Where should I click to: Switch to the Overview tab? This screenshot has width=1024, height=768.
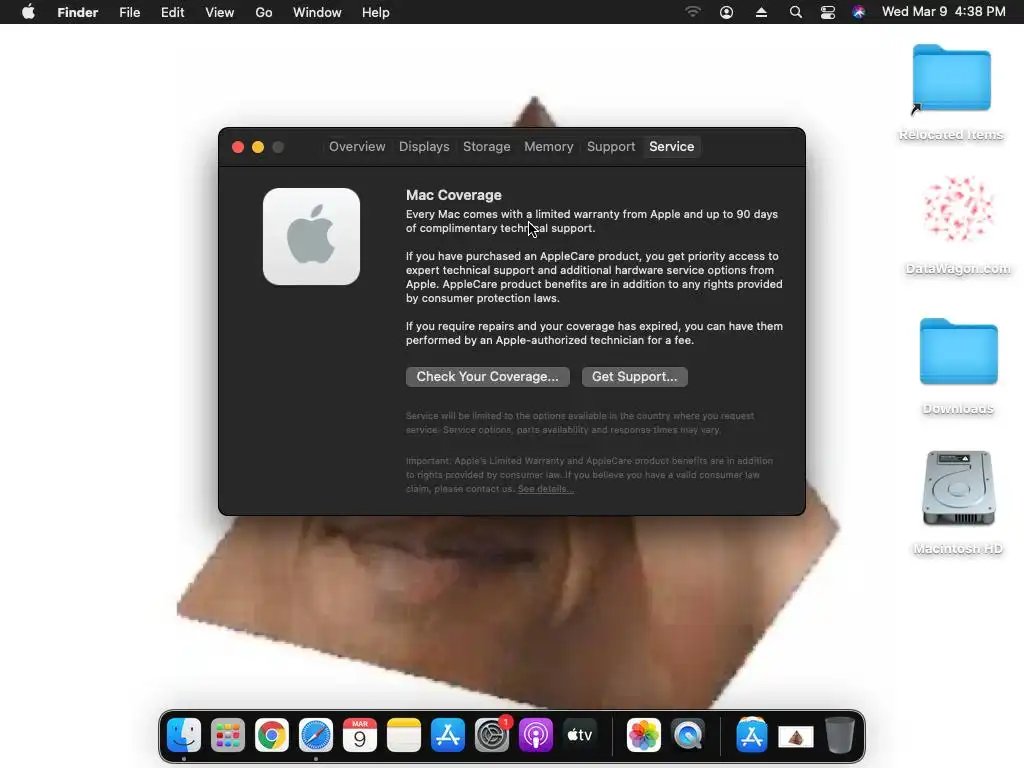[x=357, y=146]
